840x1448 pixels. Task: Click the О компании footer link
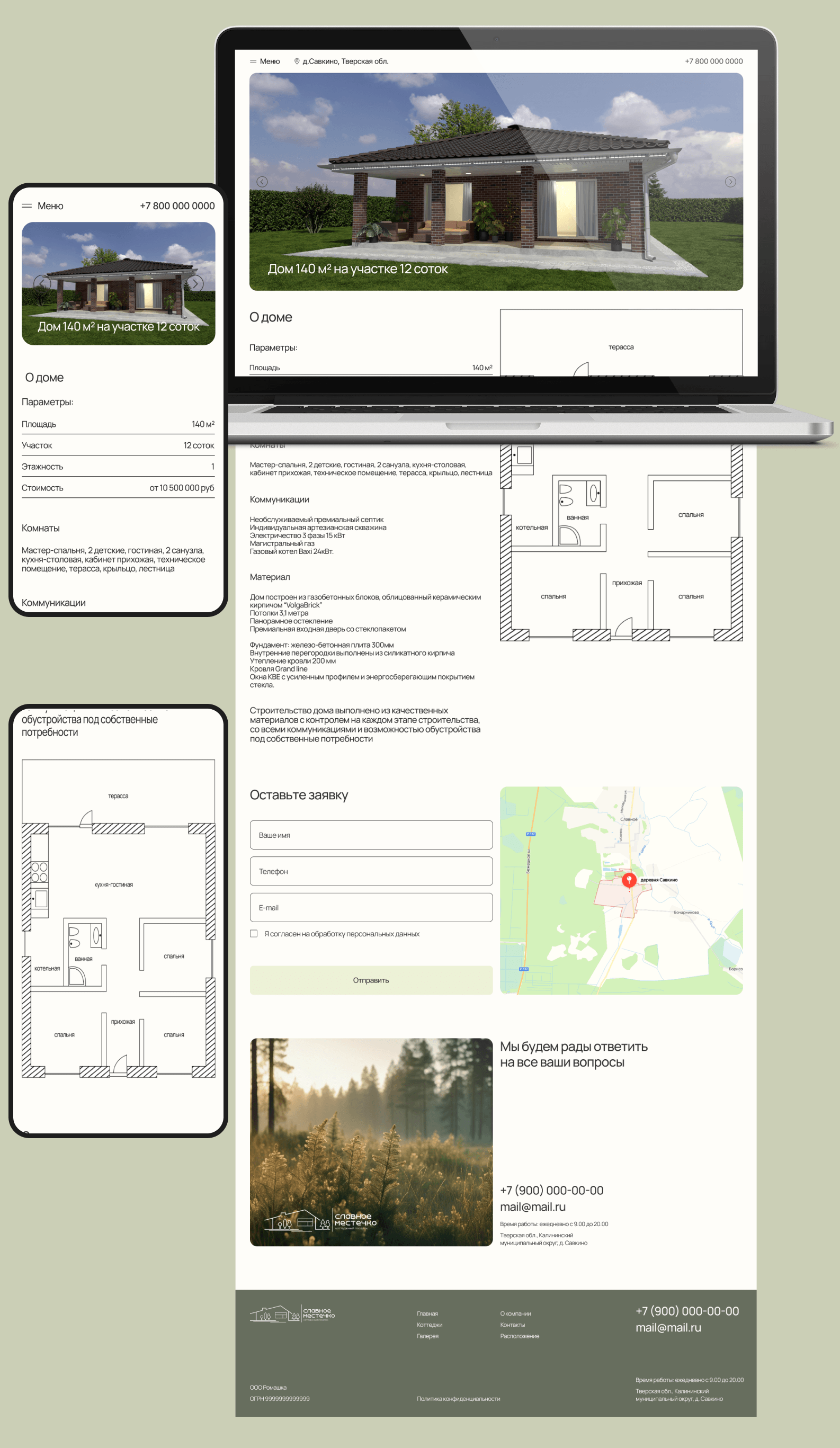[x=515, y=1313]
